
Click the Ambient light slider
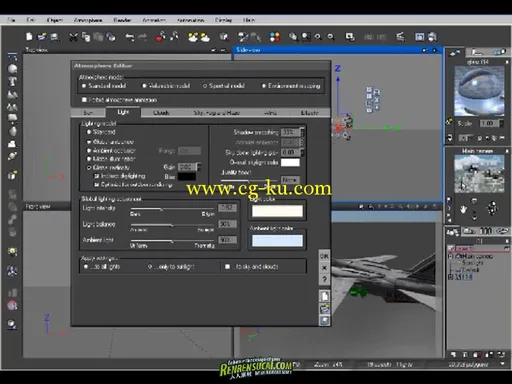click(172, 240)
